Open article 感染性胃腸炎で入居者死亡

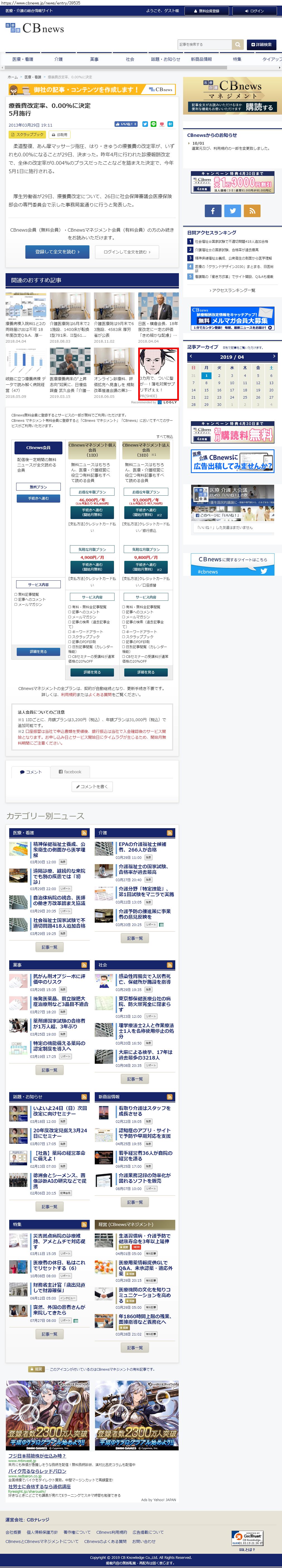click(x=144, y=979)
